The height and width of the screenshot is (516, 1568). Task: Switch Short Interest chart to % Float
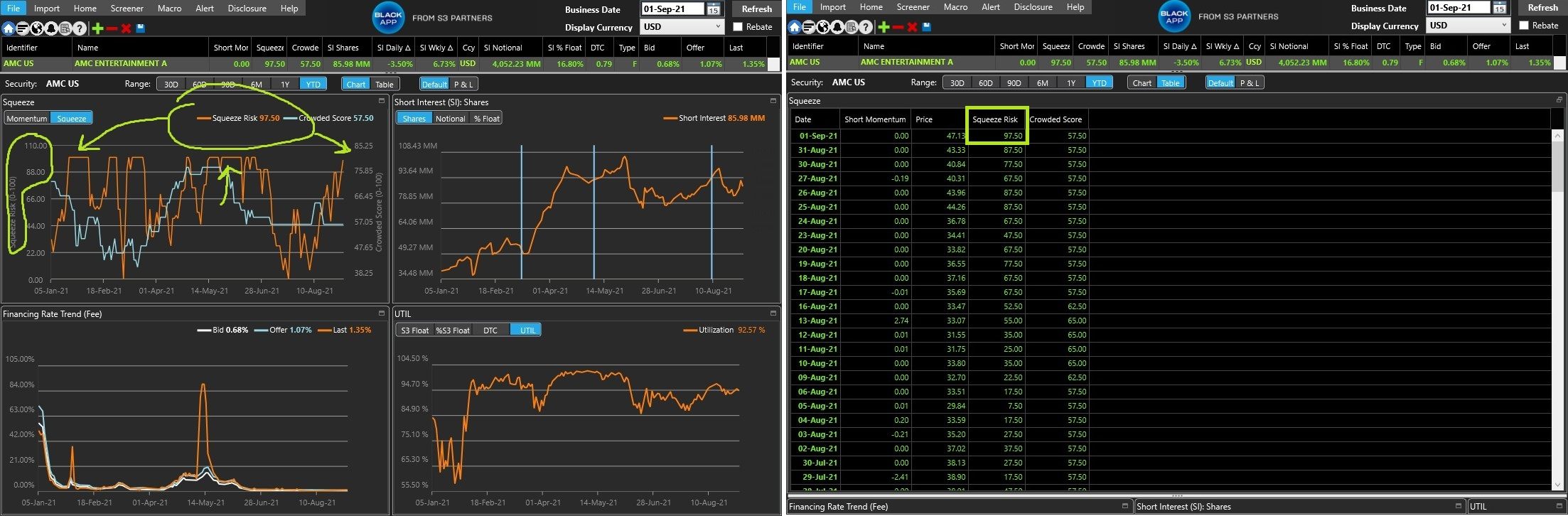coord(487,119)
